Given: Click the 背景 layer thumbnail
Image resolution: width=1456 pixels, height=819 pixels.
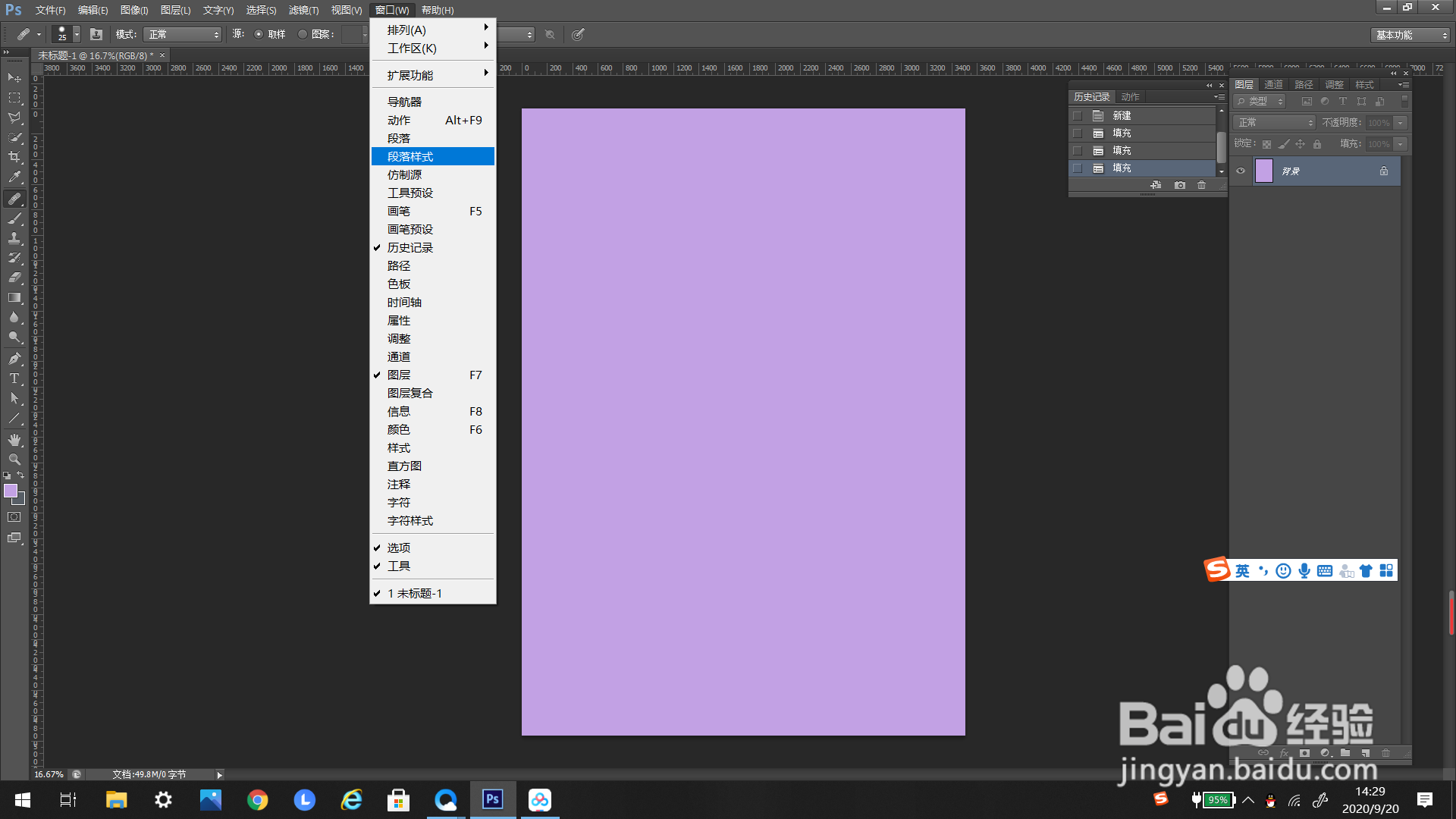Looking at the screenshot, I should (x=1264, y=171).
